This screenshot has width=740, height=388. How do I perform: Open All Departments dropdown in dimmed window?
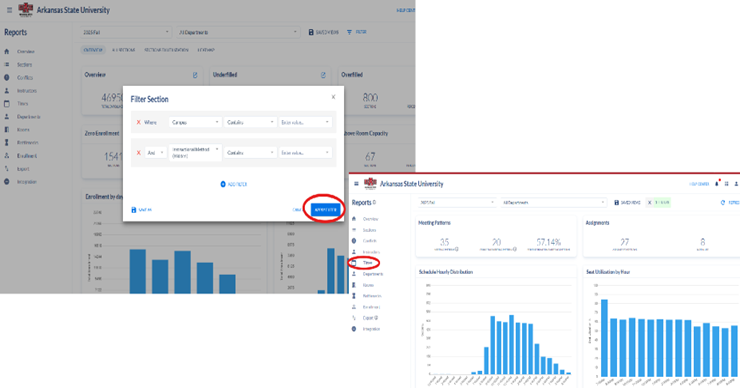pos(238,32)
